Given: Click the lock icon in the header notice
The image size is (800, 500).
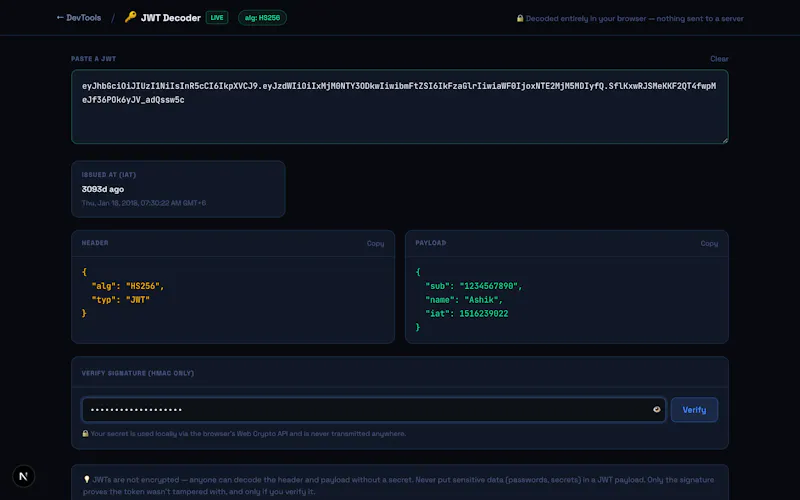Looking at the screenshot, I should point(520,18).
